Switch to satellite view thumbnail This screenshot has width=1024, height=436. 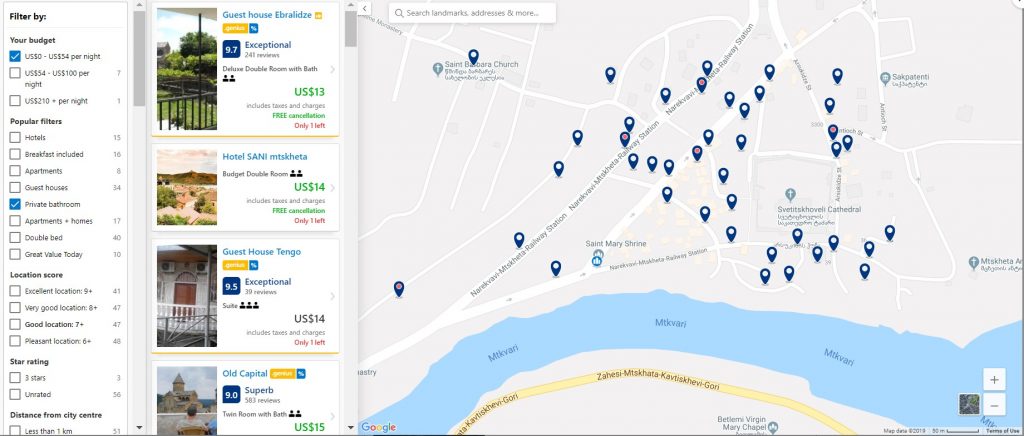click(969, 403)
